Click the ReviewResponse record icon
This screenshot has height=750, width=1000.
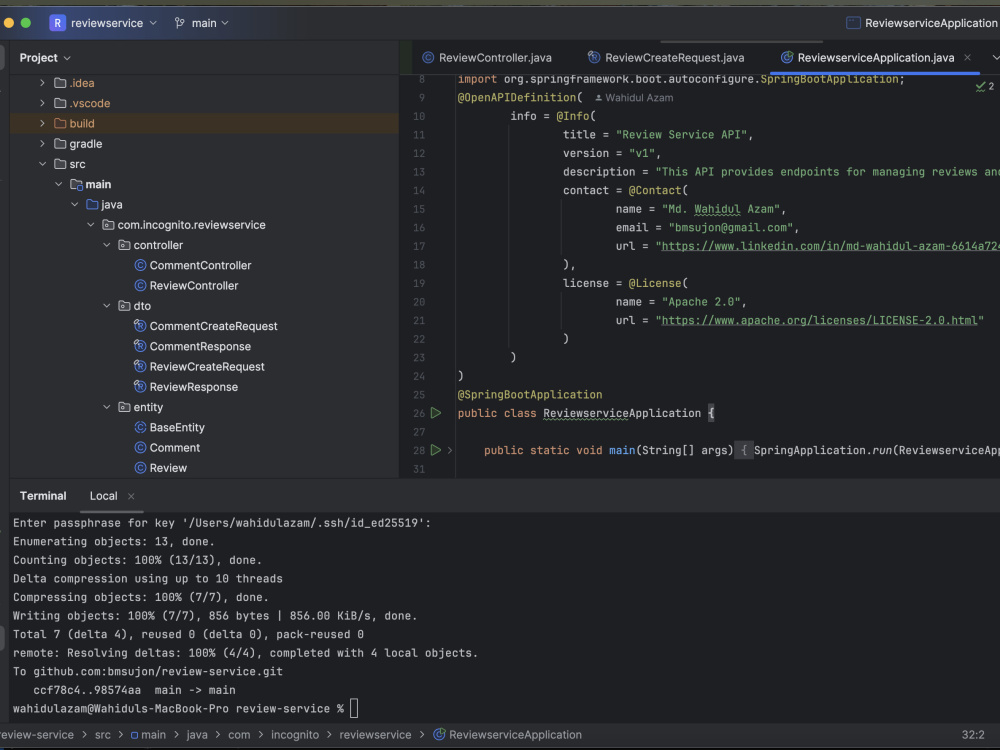140,387
